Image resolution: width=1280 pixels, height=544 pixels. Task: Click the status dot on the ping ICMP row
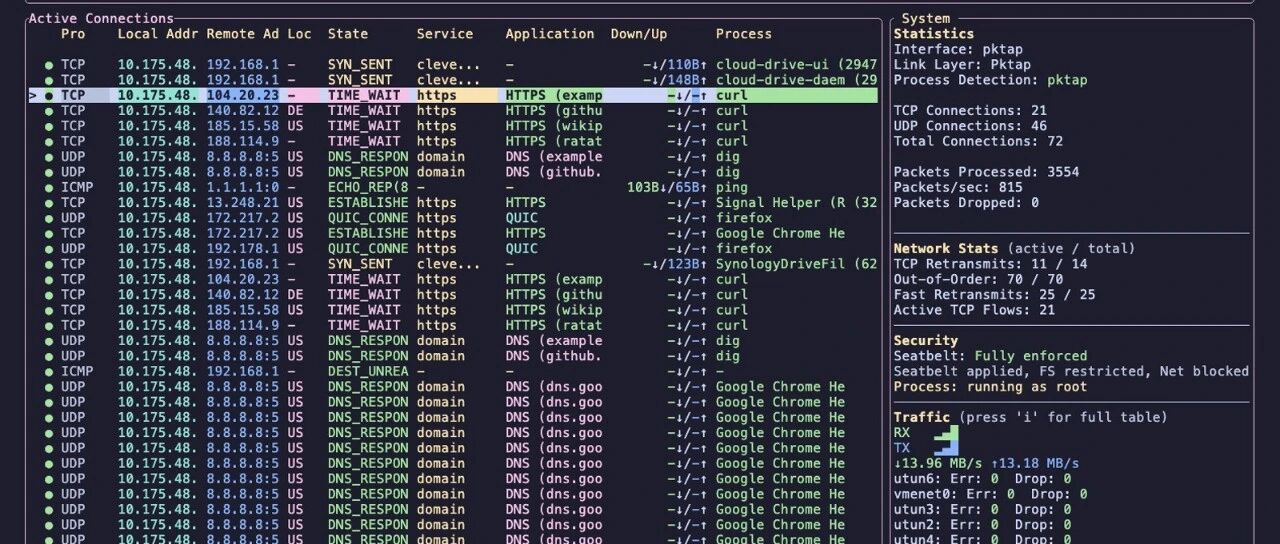(x=48, y=187)
